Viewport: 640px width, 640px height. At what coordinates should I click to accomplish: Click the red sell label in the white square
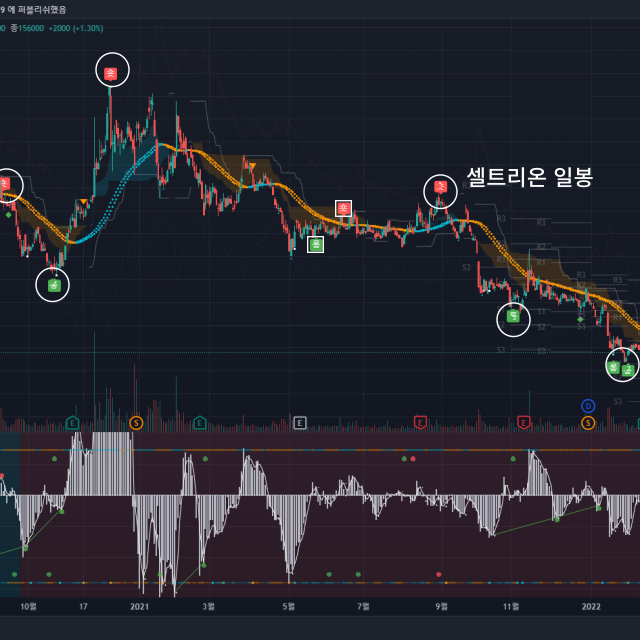click(x=343, y=209)
